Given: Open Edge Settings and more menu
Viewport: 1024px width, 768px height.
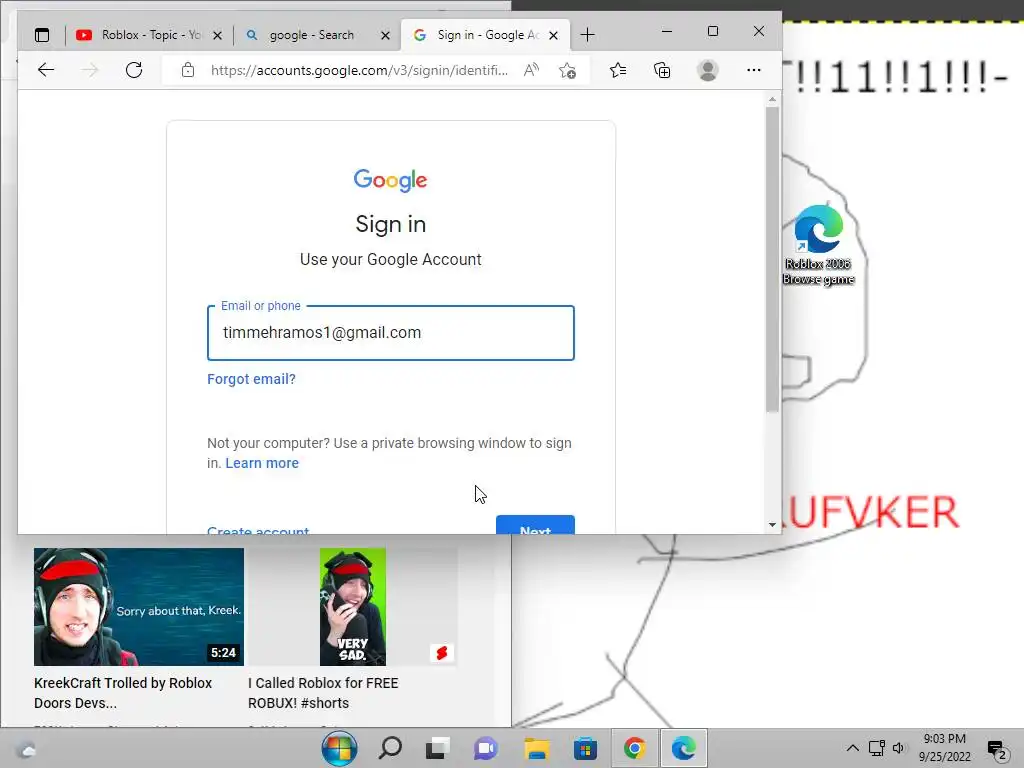Looking at the screenshot, I should click(754, 70).
